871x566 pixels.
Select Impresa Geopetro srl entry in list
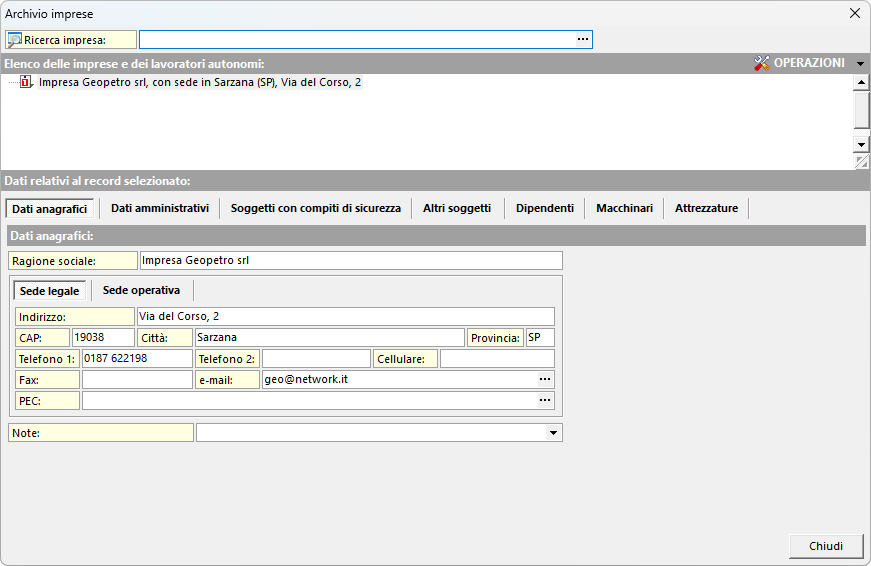pos(200,83)
